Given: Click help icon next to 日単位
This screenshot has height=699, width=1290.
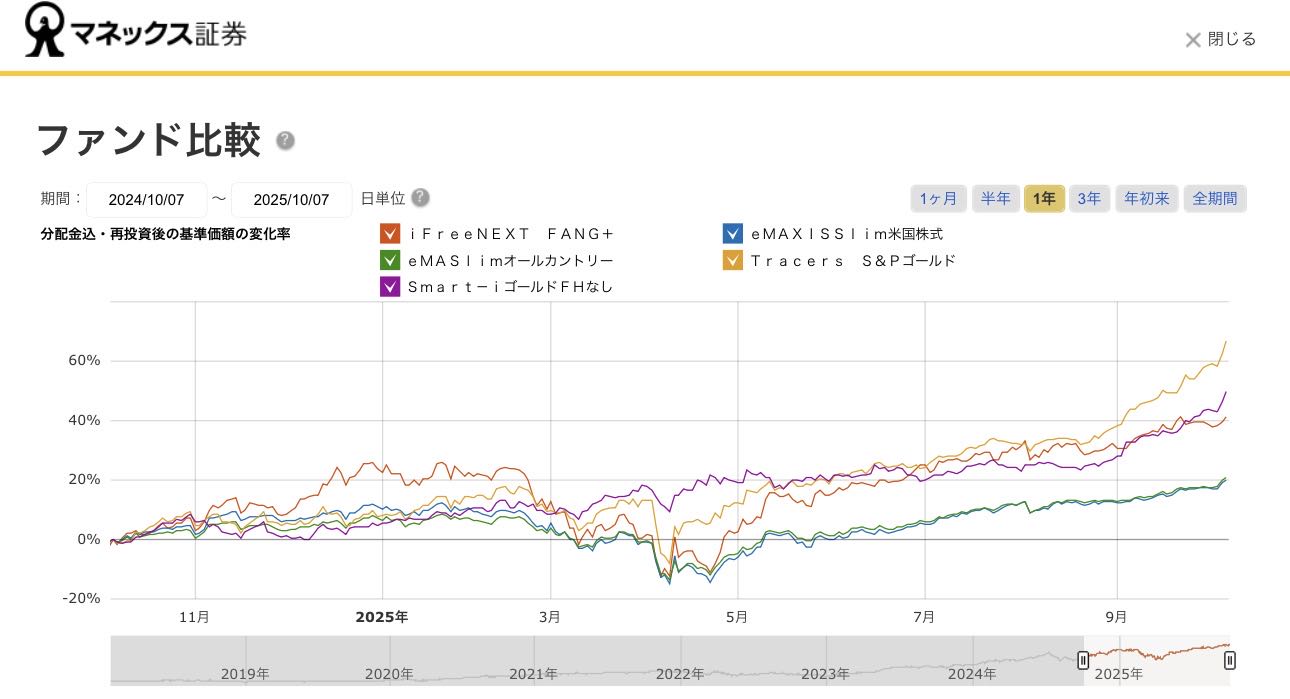Looking at the screenshot, I should click(420, 198).
